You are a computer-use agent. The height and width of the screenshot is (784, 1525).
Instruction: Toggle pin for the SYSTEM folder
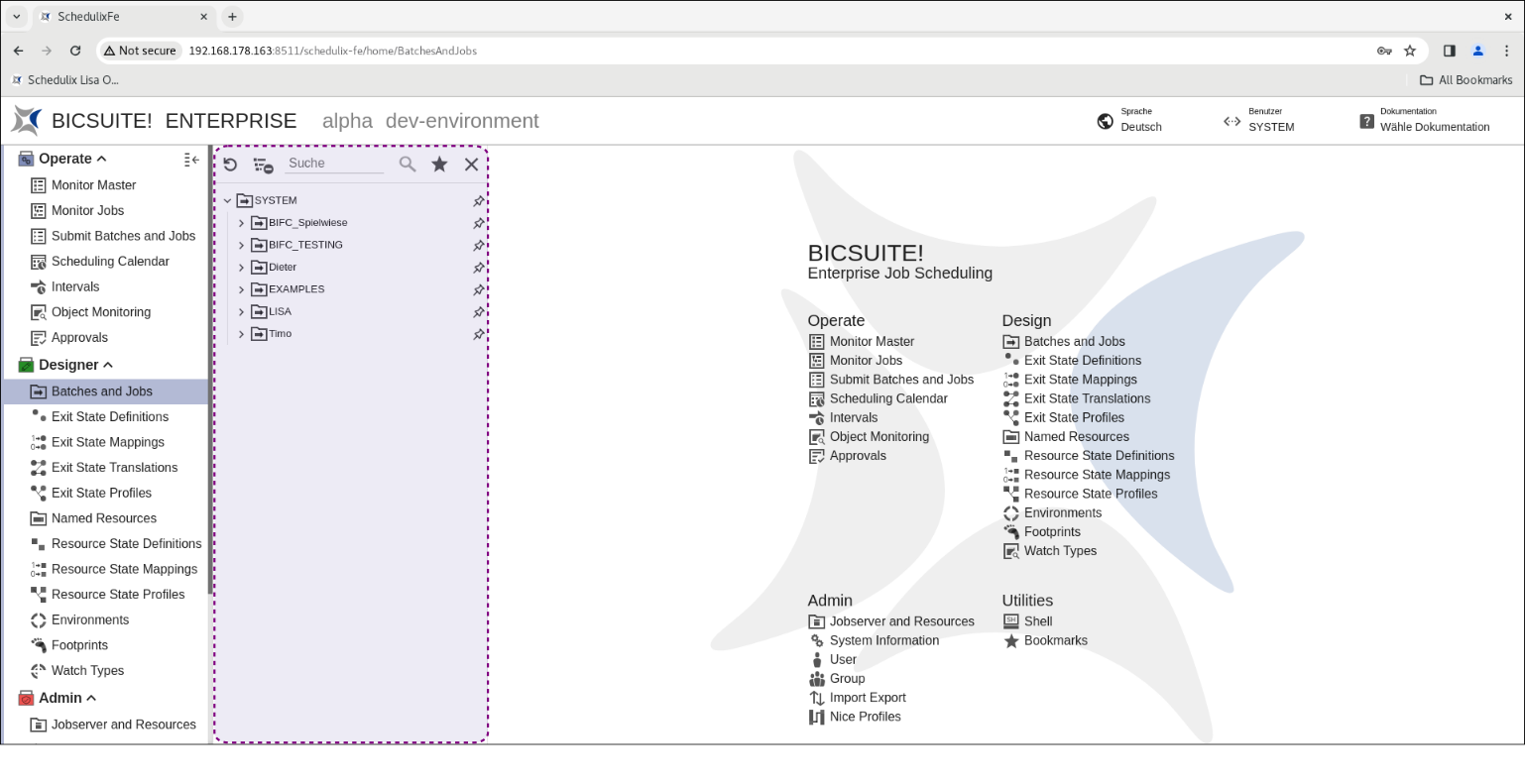(478, 201)
